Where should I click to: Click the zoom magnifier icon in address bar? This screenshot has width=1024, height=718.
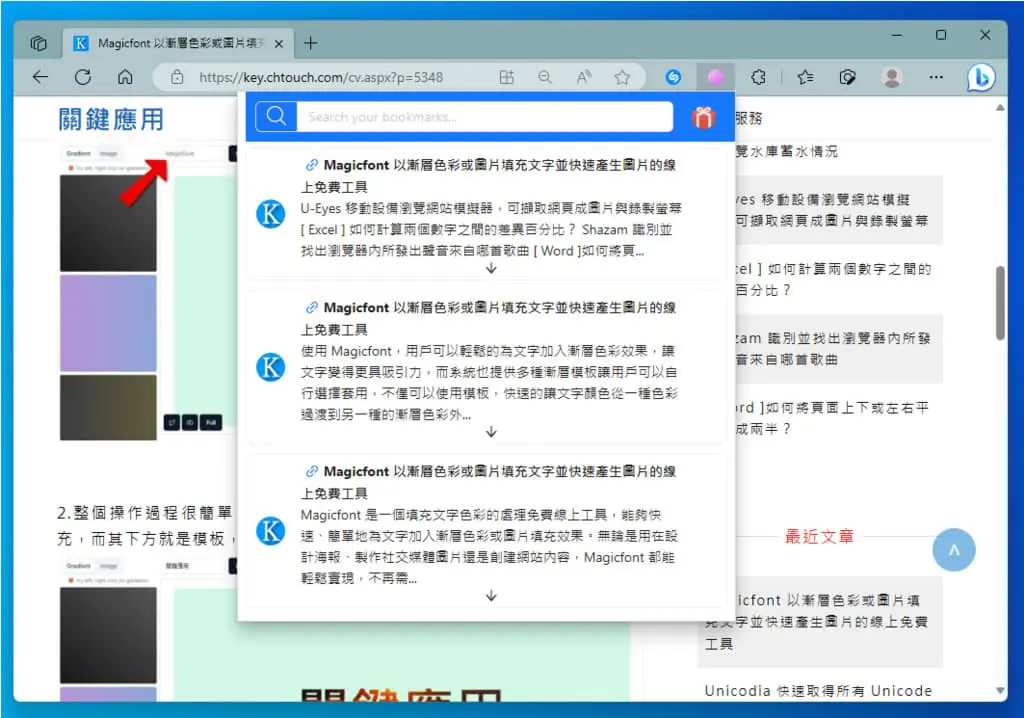[x=545, y=77]
